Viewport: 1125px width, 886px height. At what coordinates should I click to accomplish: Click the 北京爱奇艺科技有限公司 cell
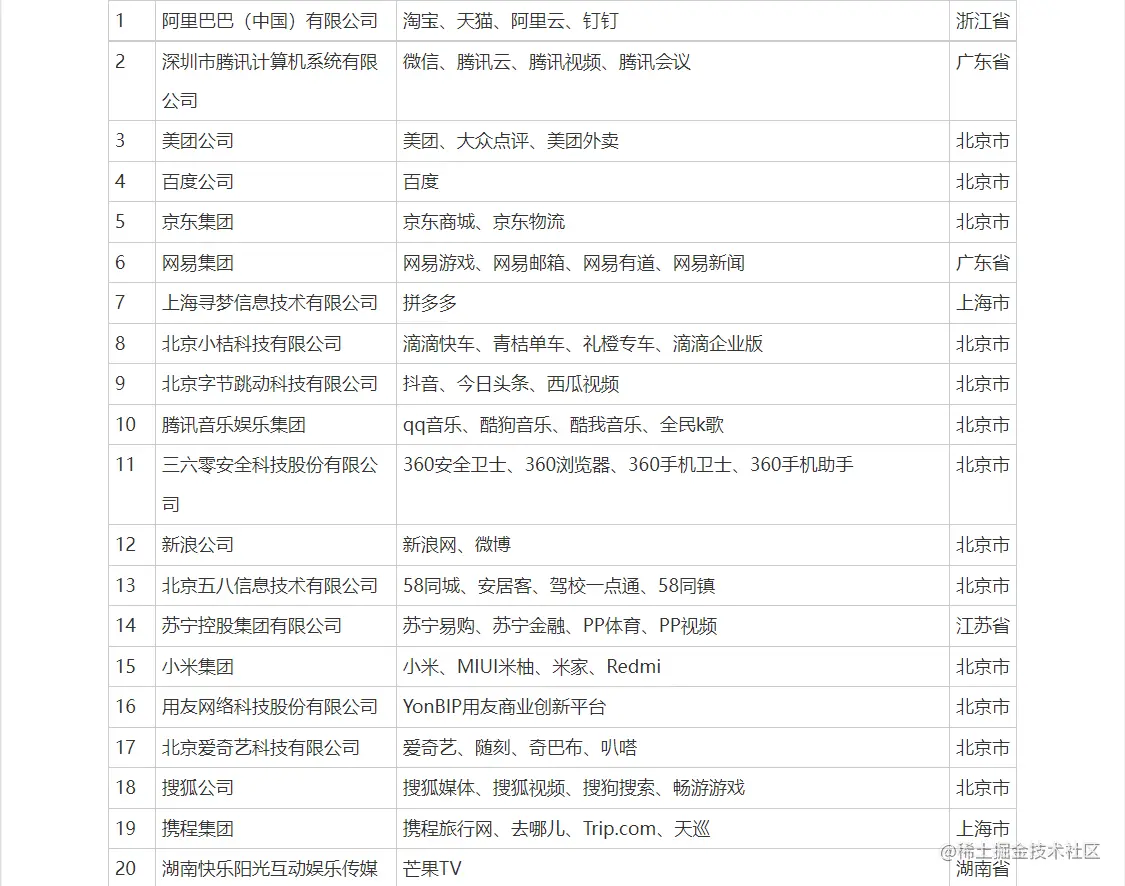(276, 748)
